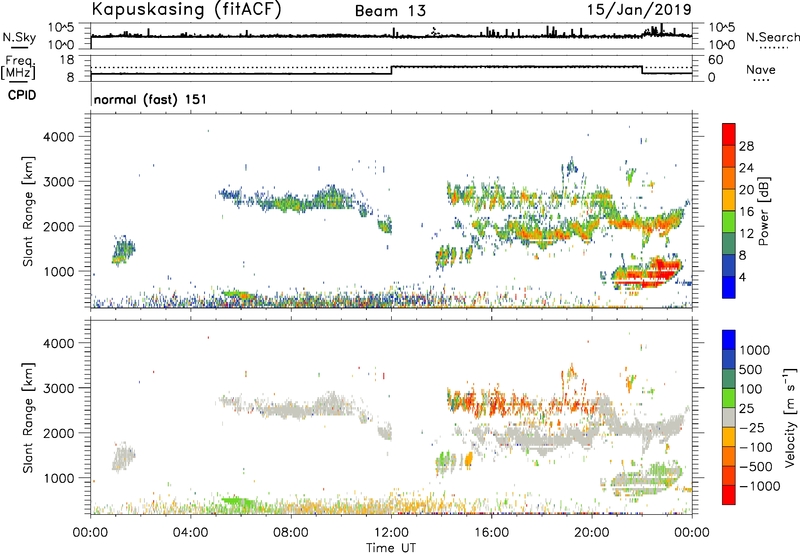Click the N.Search legend label
Image resolution: width=800 pixels, height=554 pixels.
[x=772, y=37]
